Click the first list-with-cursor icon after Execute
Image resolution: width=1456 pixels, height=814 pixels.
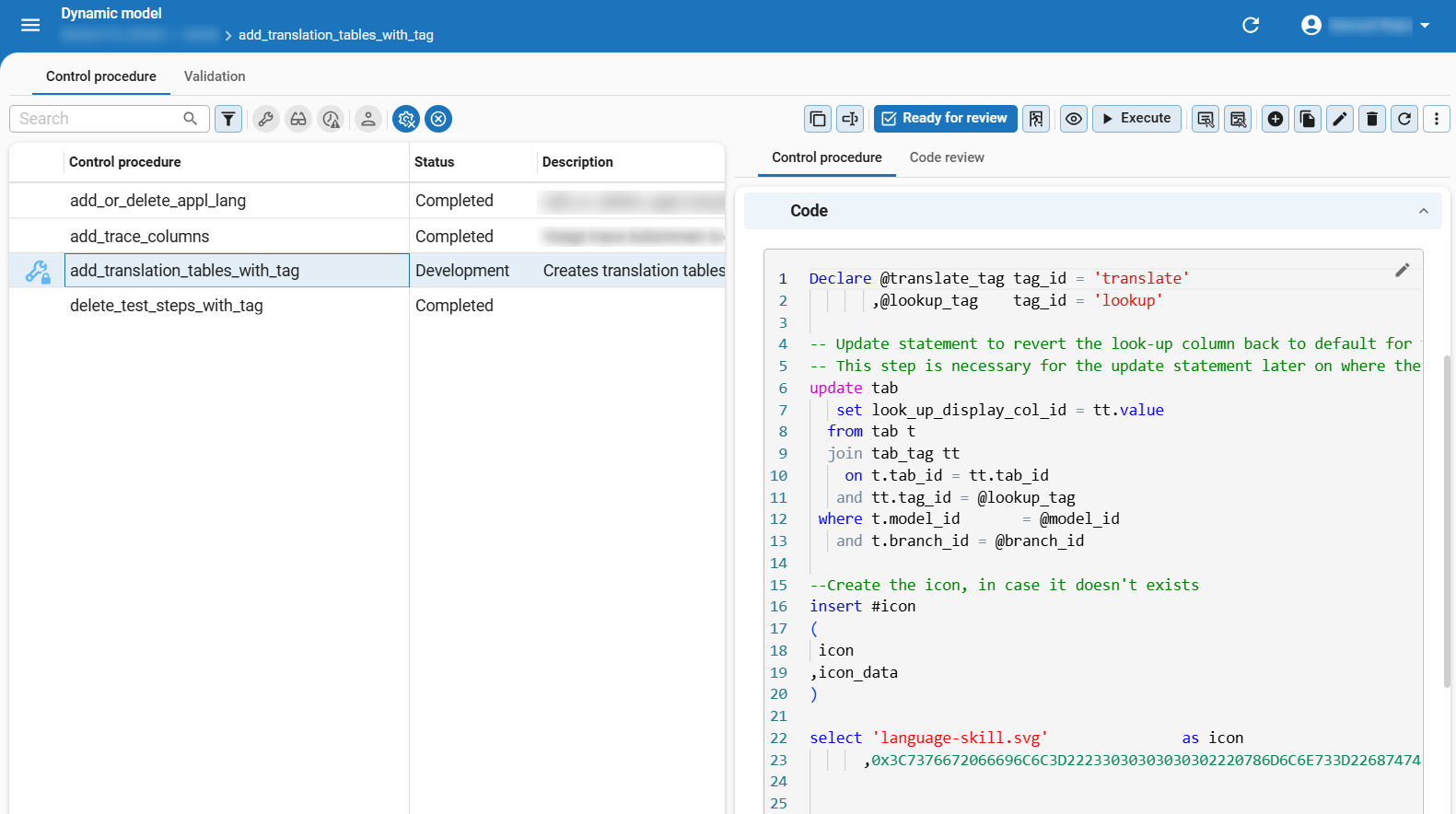1206,119
